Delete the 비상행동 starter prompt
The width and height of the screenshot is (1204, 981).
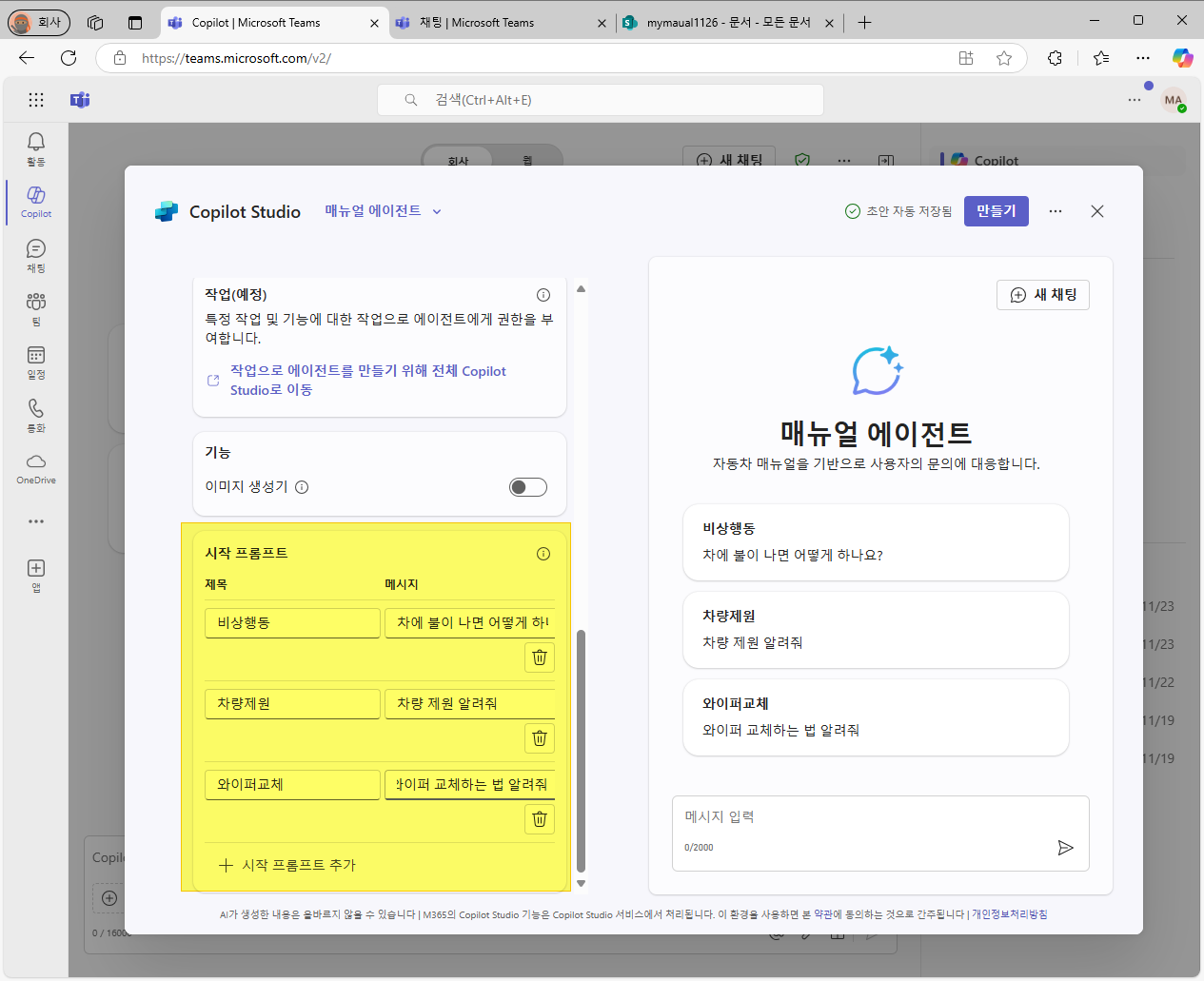tap(540, 657)
